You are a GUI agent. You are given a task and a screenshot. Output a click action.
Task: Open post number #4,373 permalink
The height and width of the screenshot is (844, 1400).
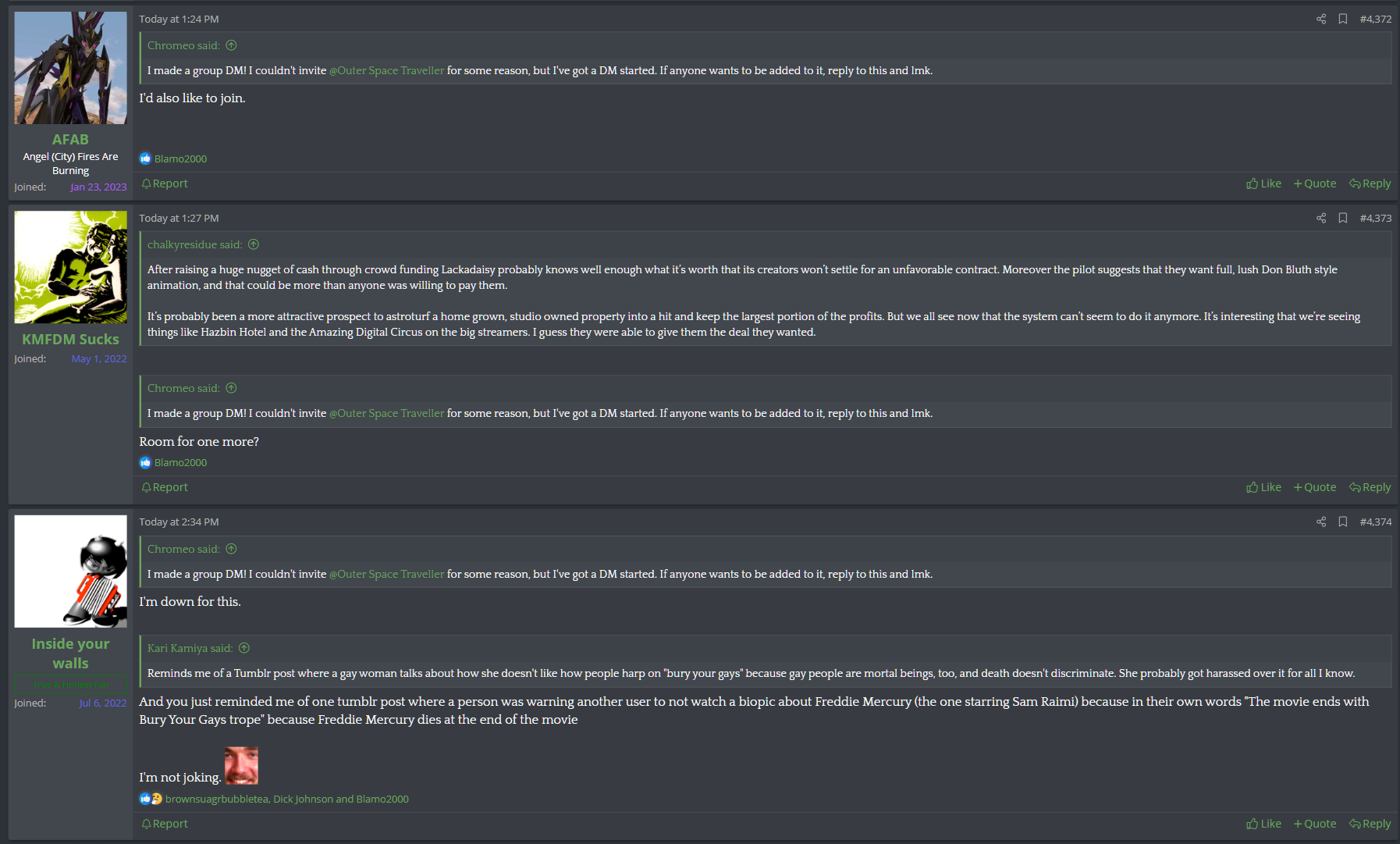click(1375, 219)
